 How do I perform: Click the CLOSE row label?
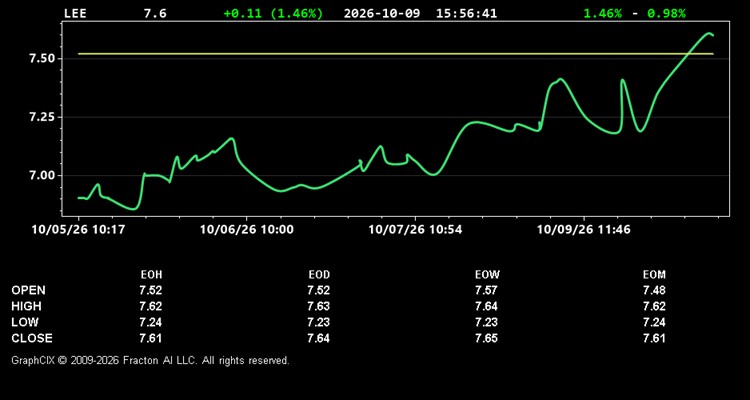click(32, 338)
